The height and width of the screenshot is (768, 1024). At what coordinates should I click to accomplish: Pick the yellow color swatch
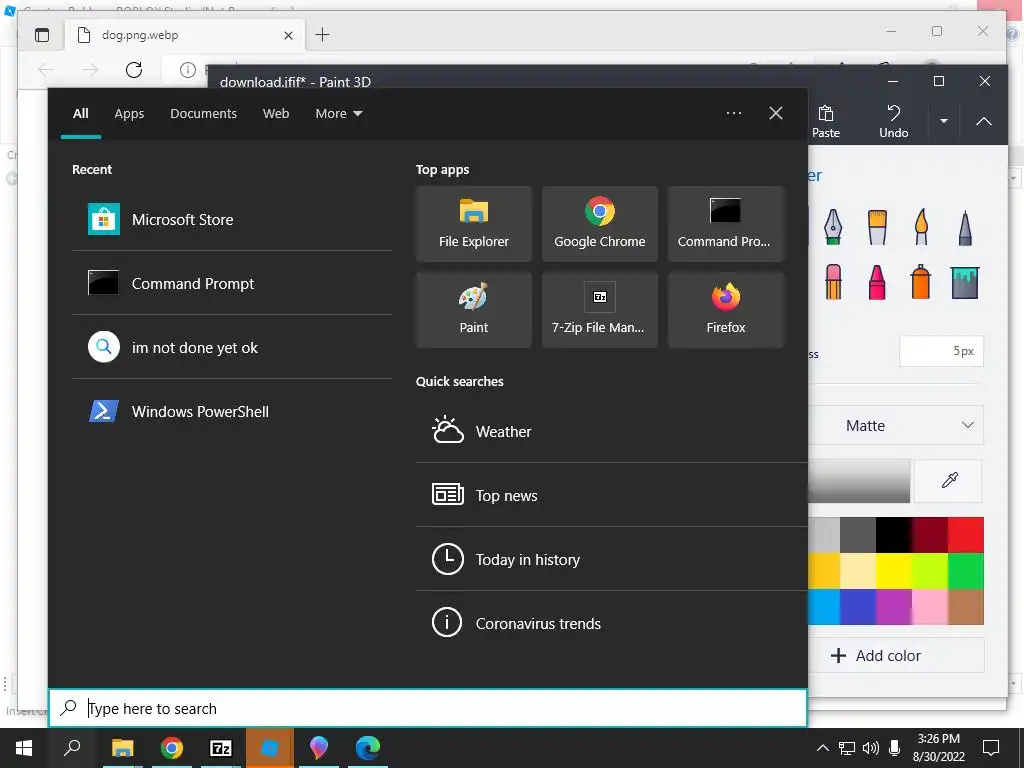click(x=894, y=571)
